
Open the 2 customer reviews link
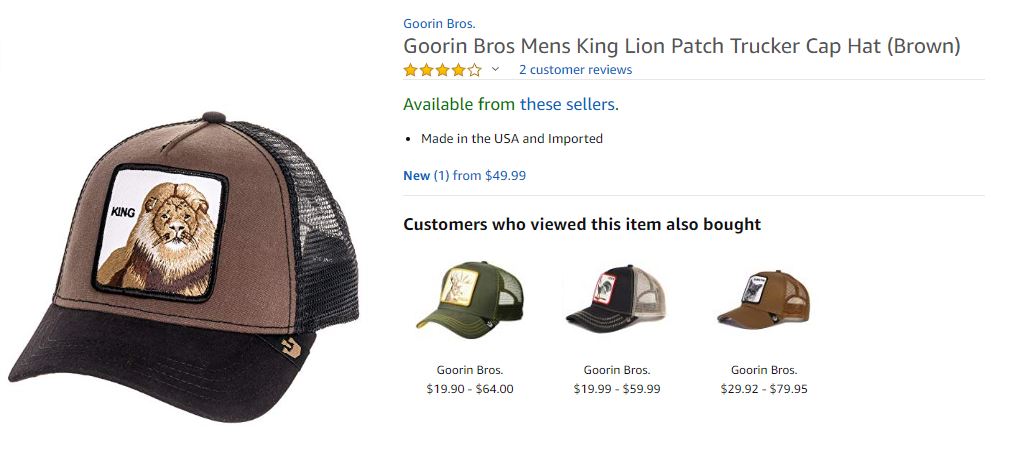pos(575,70)
